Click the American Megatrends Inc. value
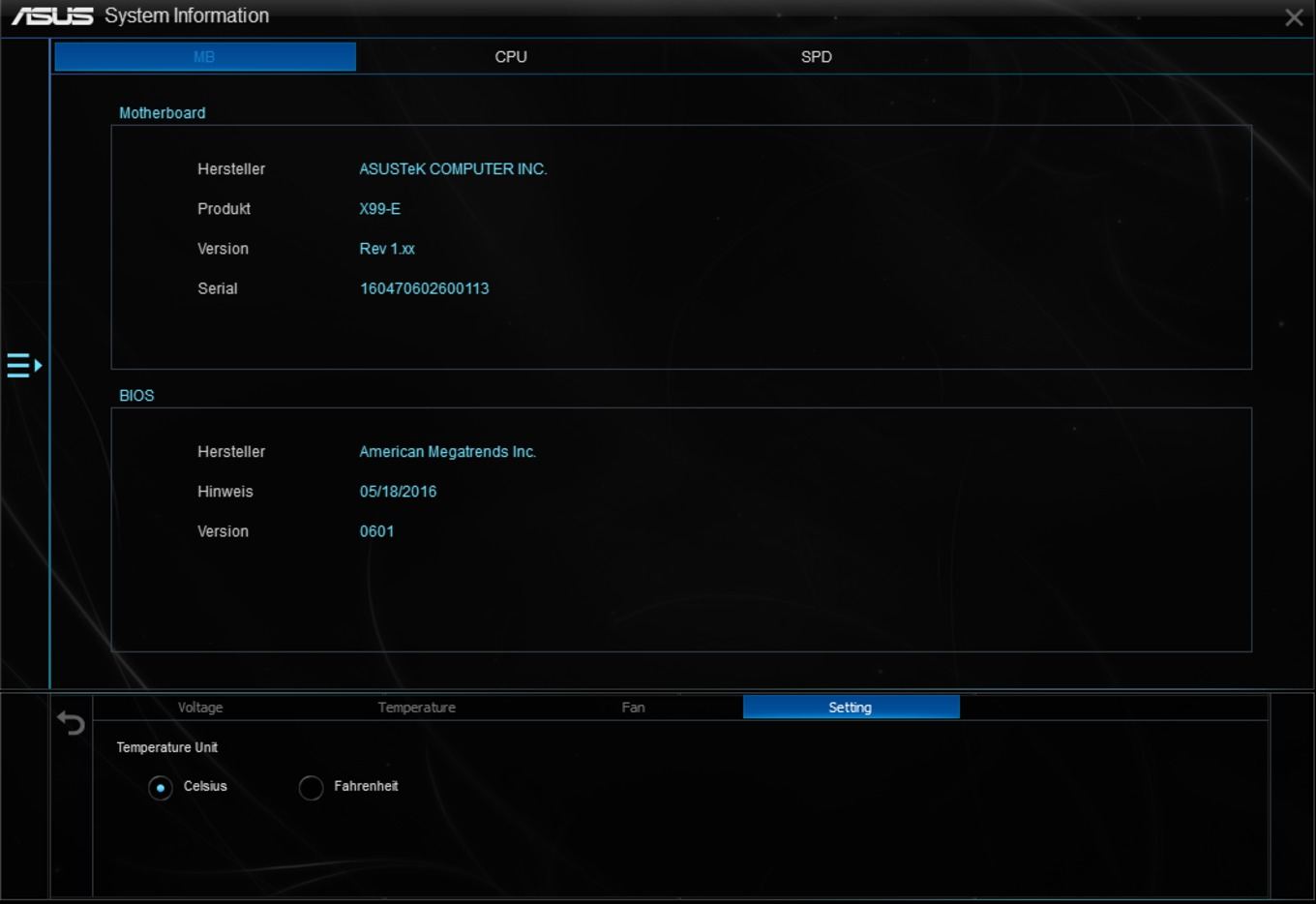Screen dimensions: 1316x904 point(447,452)
